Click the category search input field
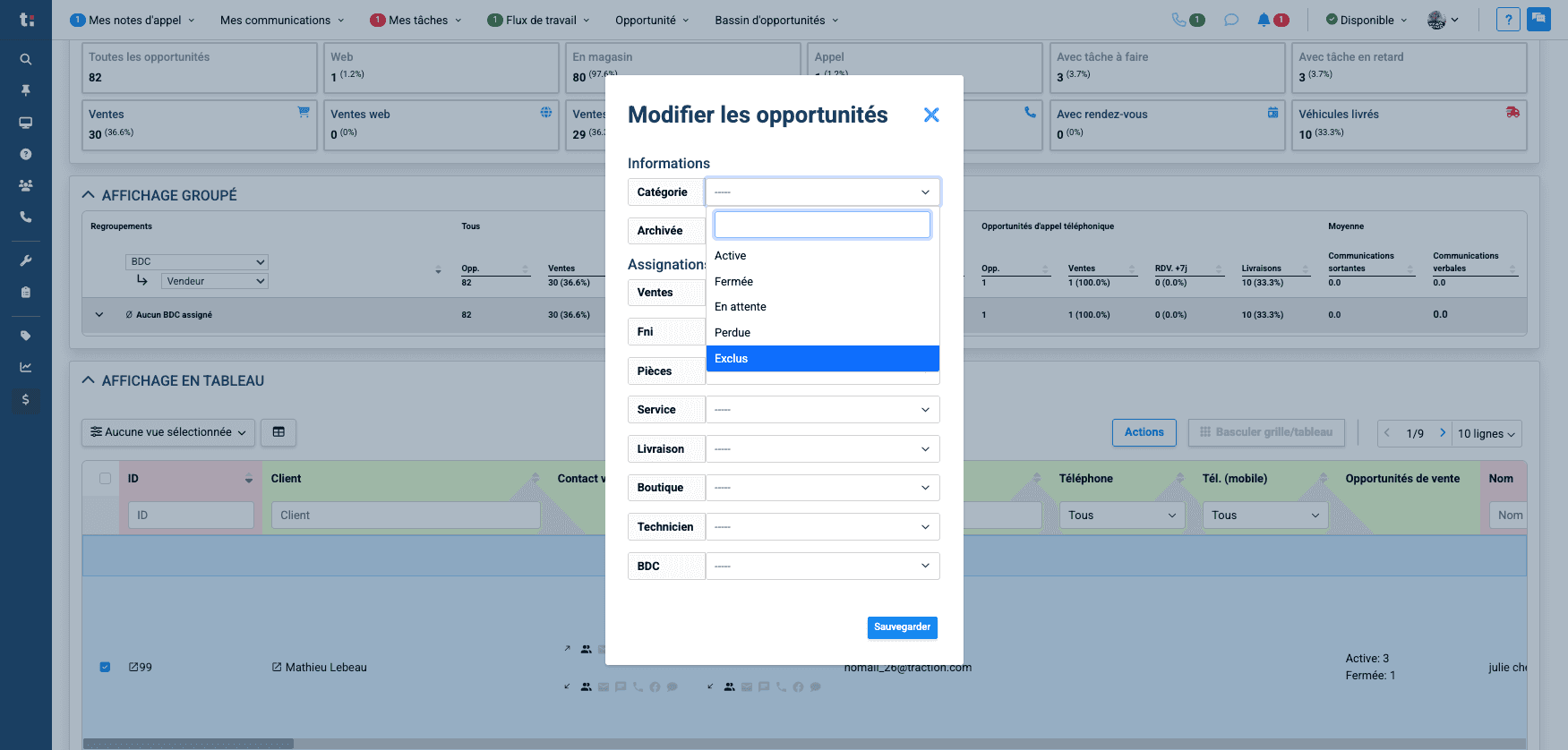The image size is (1568, 750). pos(822,225)
